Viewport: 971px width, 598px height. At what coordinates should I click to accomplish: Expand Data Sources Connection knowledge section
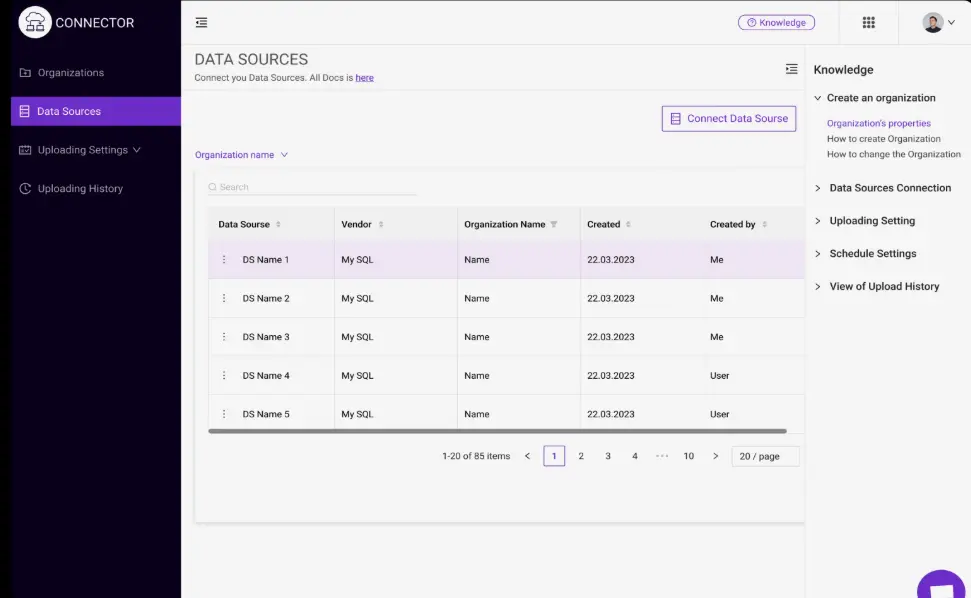889,188
